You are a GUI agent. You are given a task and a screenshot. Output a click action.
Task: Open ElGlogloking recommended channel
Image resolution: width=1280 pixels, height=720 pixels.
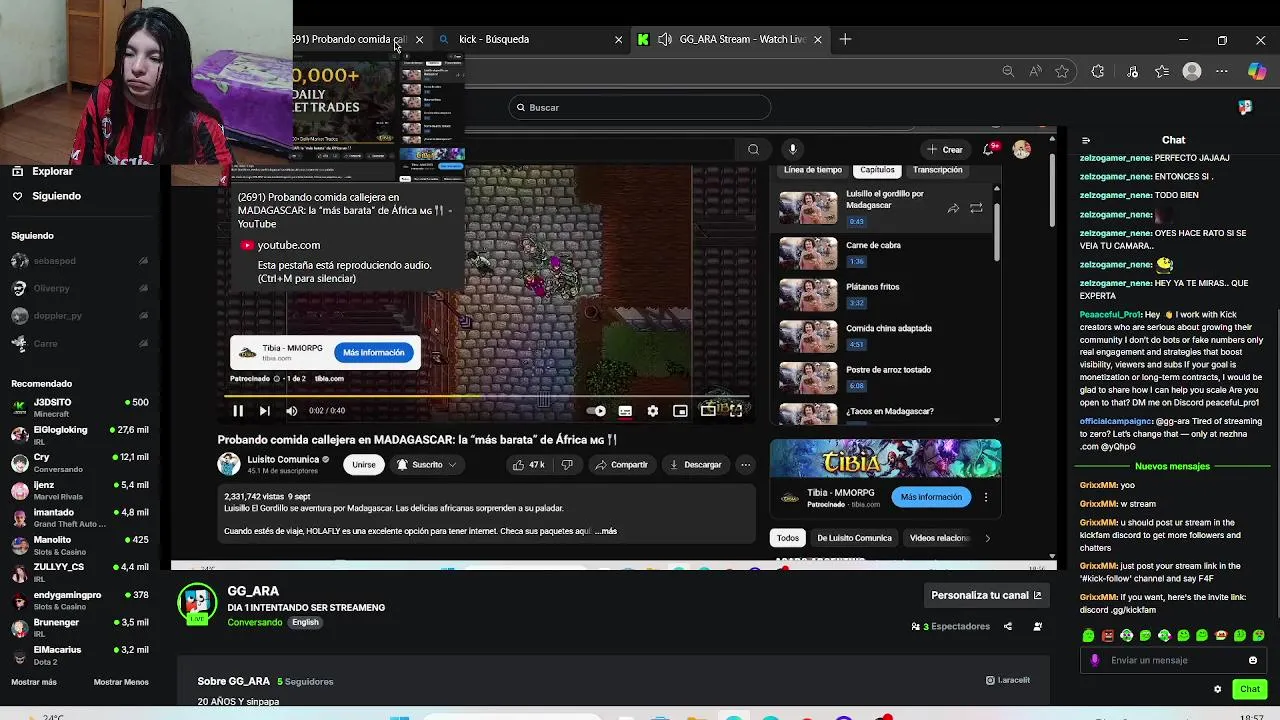click(x=80, y=435)
